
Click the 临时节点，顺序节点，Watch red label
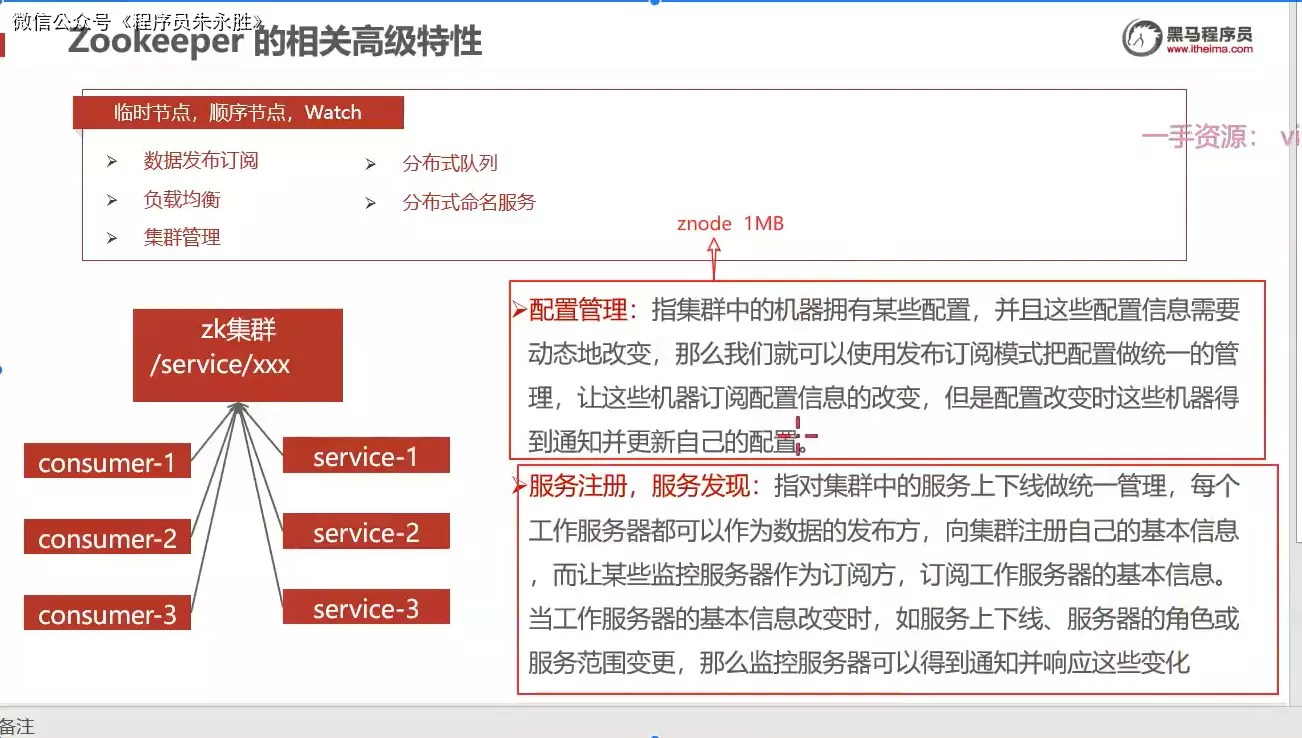coord(238,112)
